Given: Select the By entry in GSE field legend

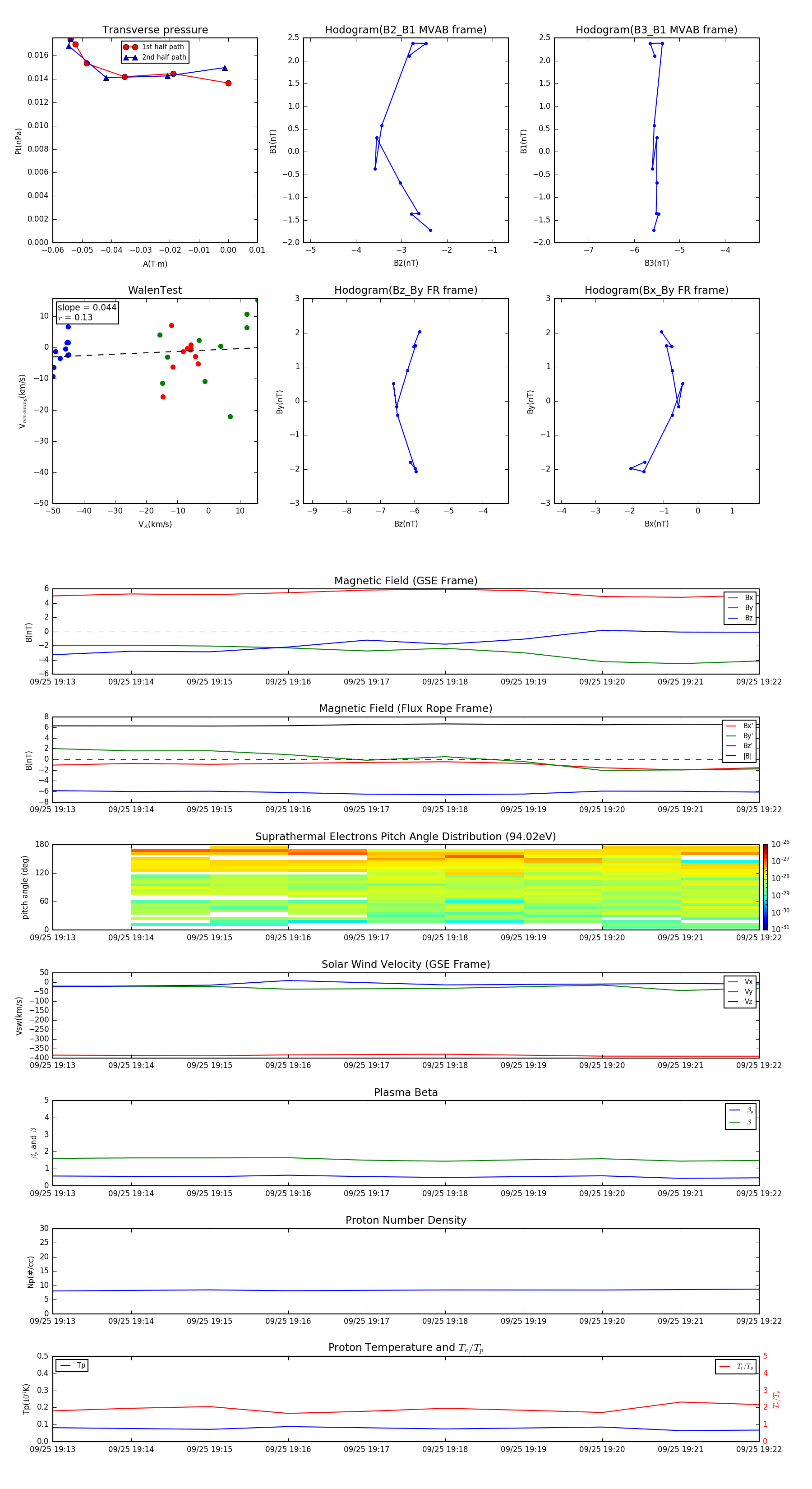Looking at the screenshot, I should click(x=740, y=607).
